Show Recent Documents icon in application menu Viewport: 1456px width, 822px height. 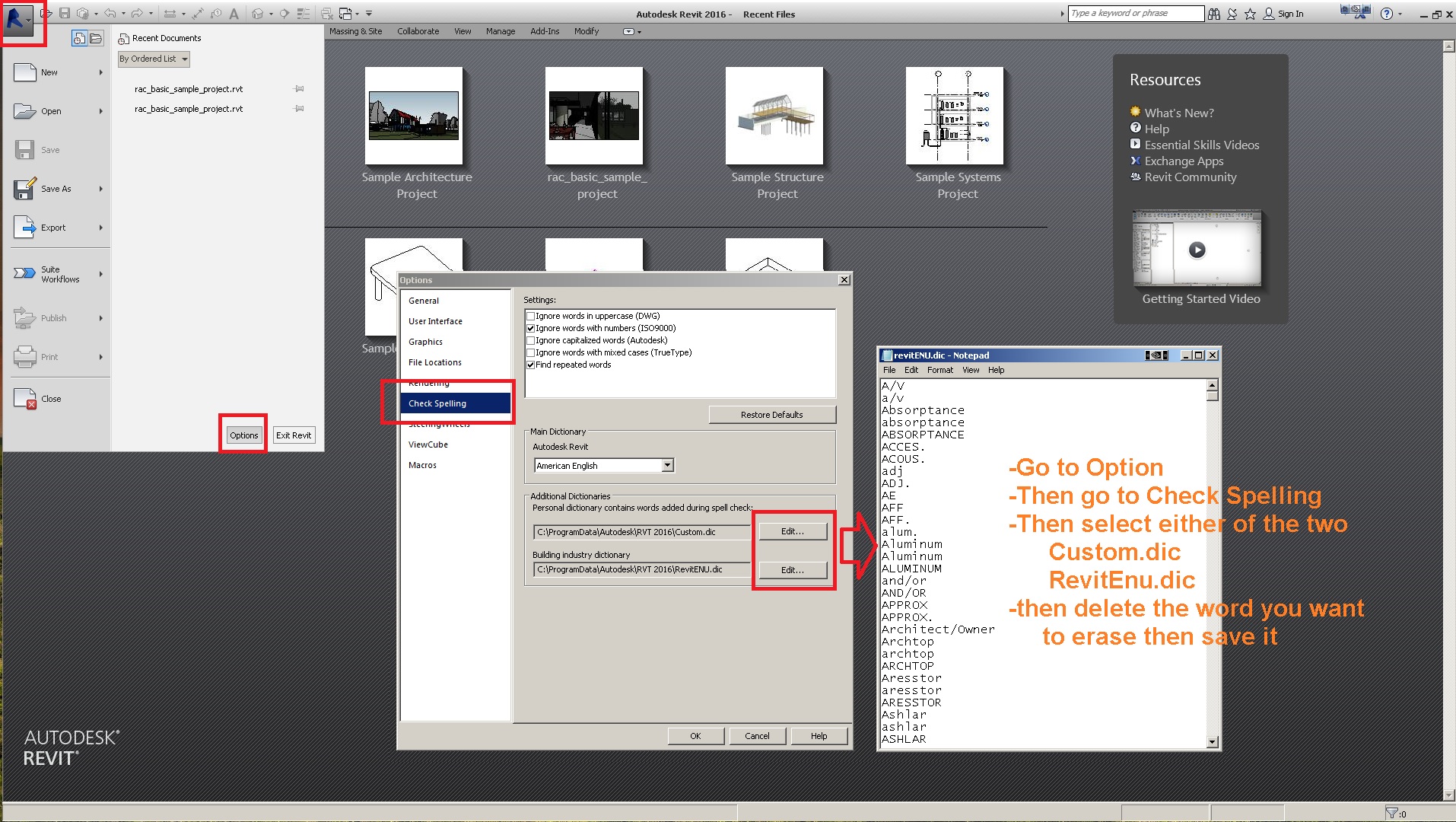pos(79,38)
